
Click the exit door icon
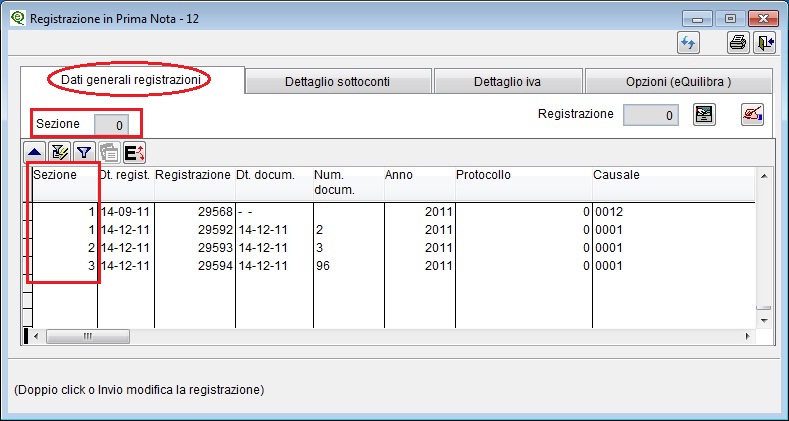(764, 43)
